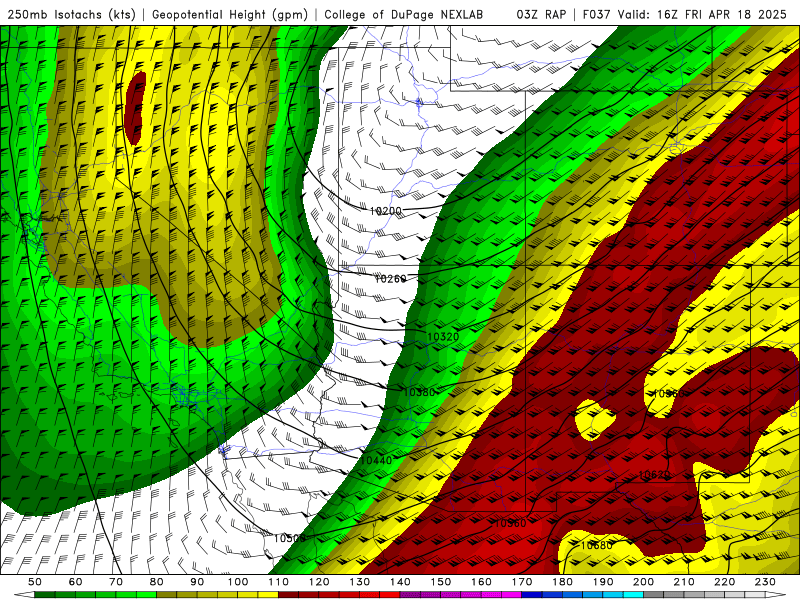Pick the 200 kt legend value
This screenshot has width=800, height=600.
643,582
